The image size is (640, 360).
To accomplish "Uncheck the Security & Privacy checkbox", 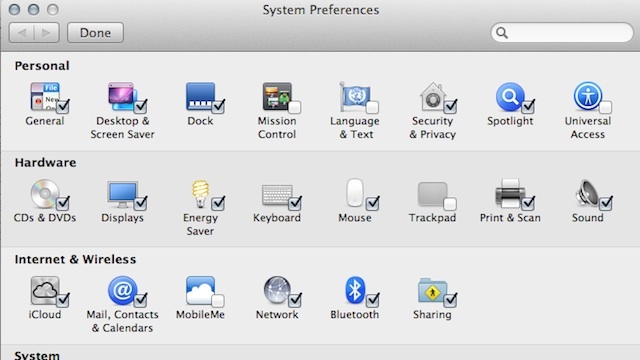I will pyautogui.click(x=450, y=107).
